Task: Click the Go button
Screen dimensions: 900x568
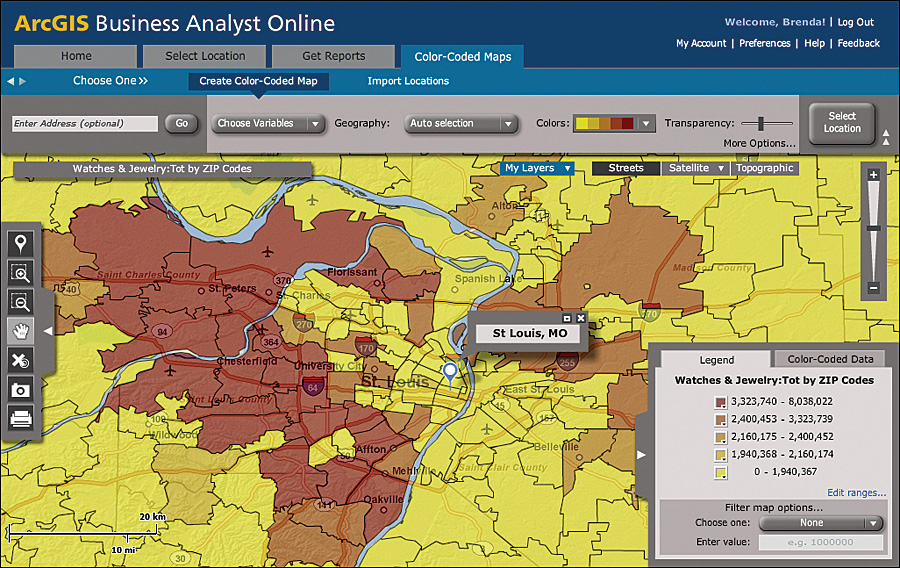Action: [x=181, y=123]
